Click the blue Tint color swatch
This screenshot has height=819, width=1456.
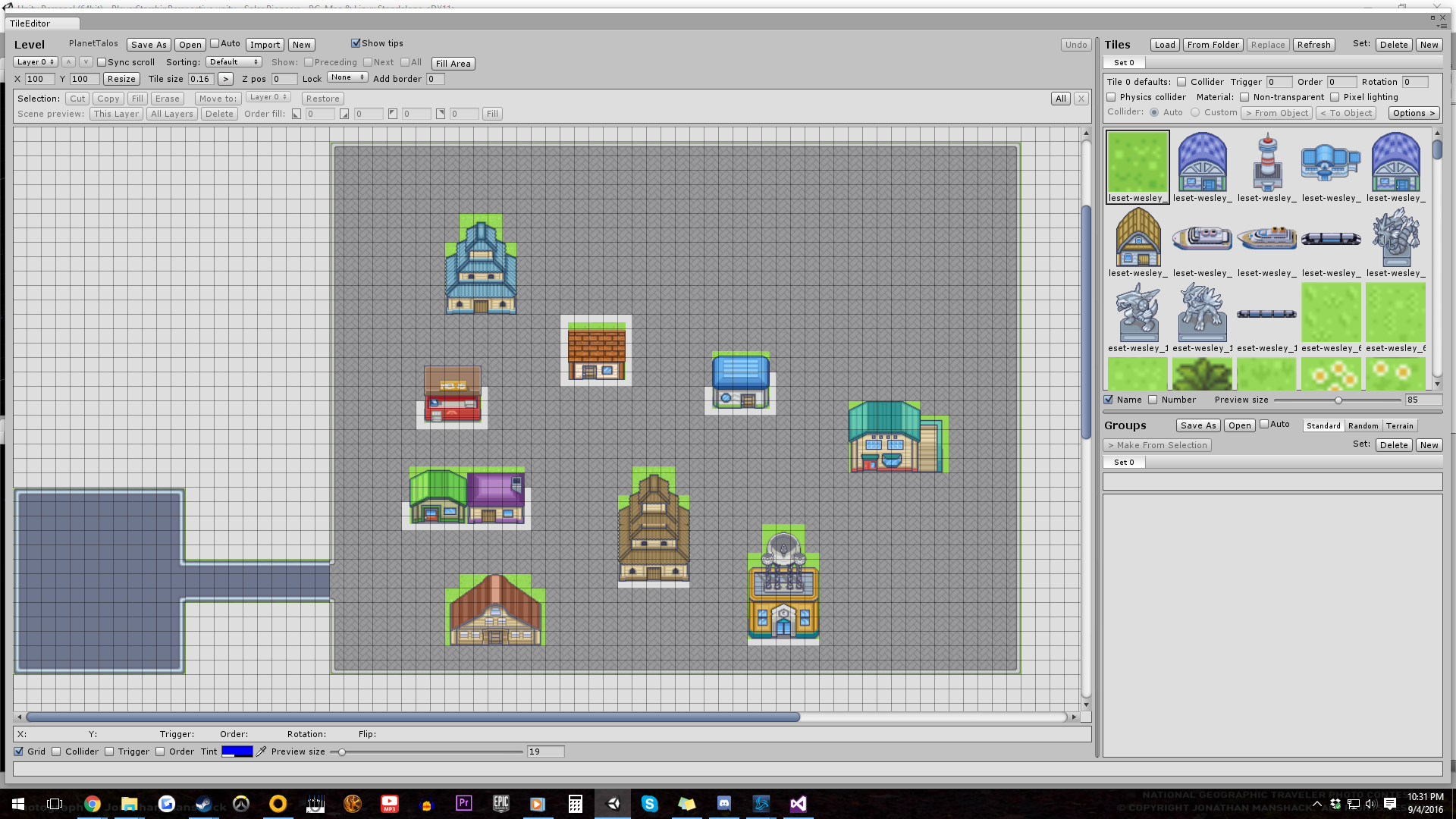(237, 752)
